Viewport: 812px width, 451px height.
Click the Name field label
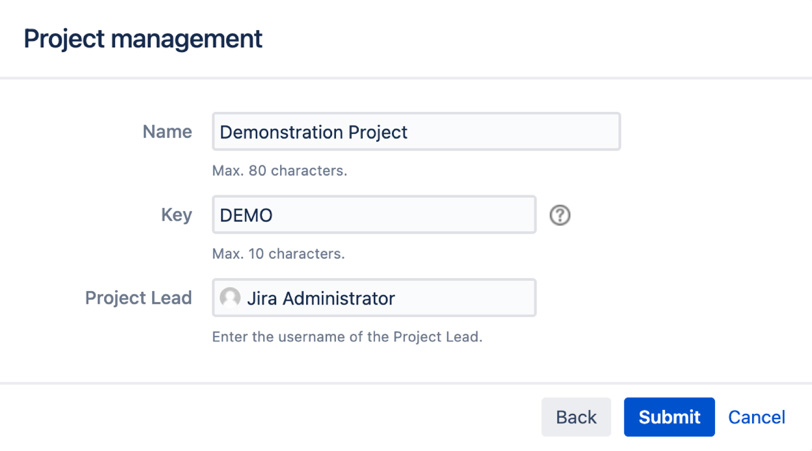(x=167, y=132)
